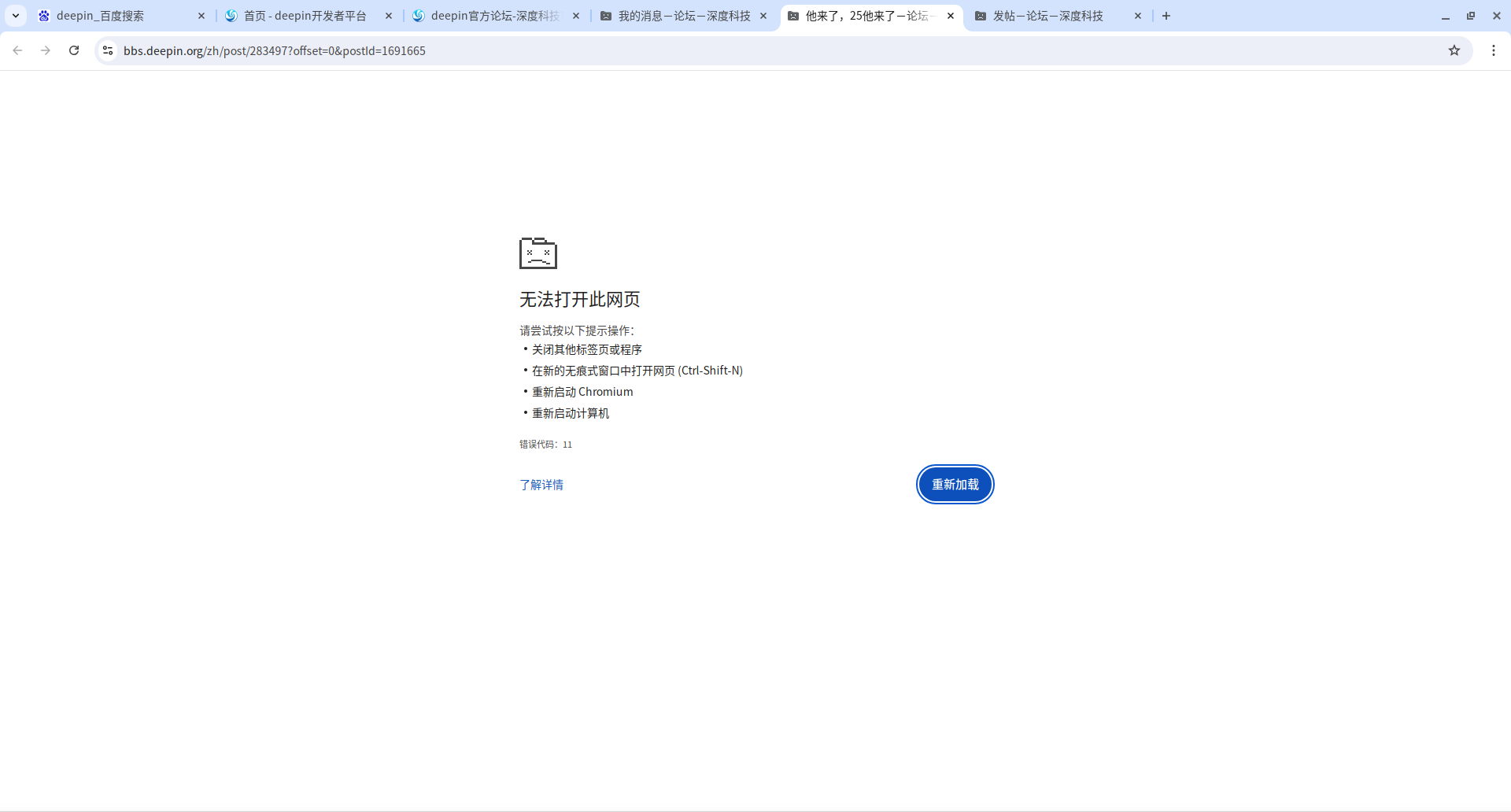Go forward to the next page
The image size is (1511, 812).
pyautogui.click(x=46, y=50)
